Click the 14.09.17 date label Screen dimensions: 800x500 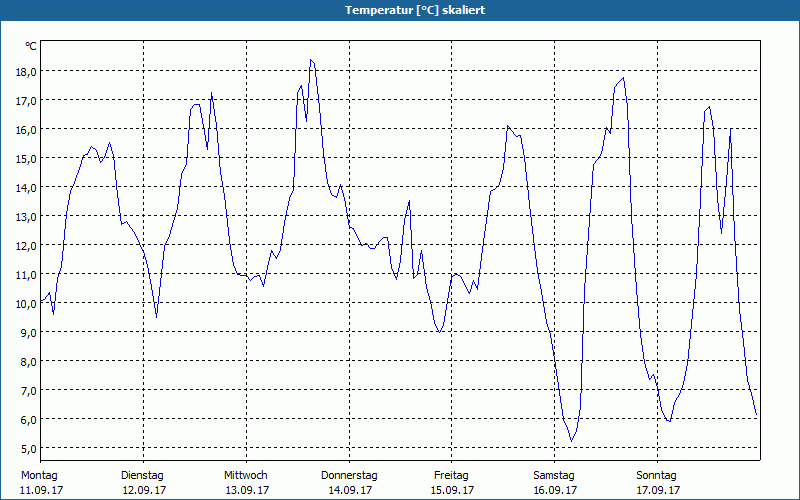point(351,490)
